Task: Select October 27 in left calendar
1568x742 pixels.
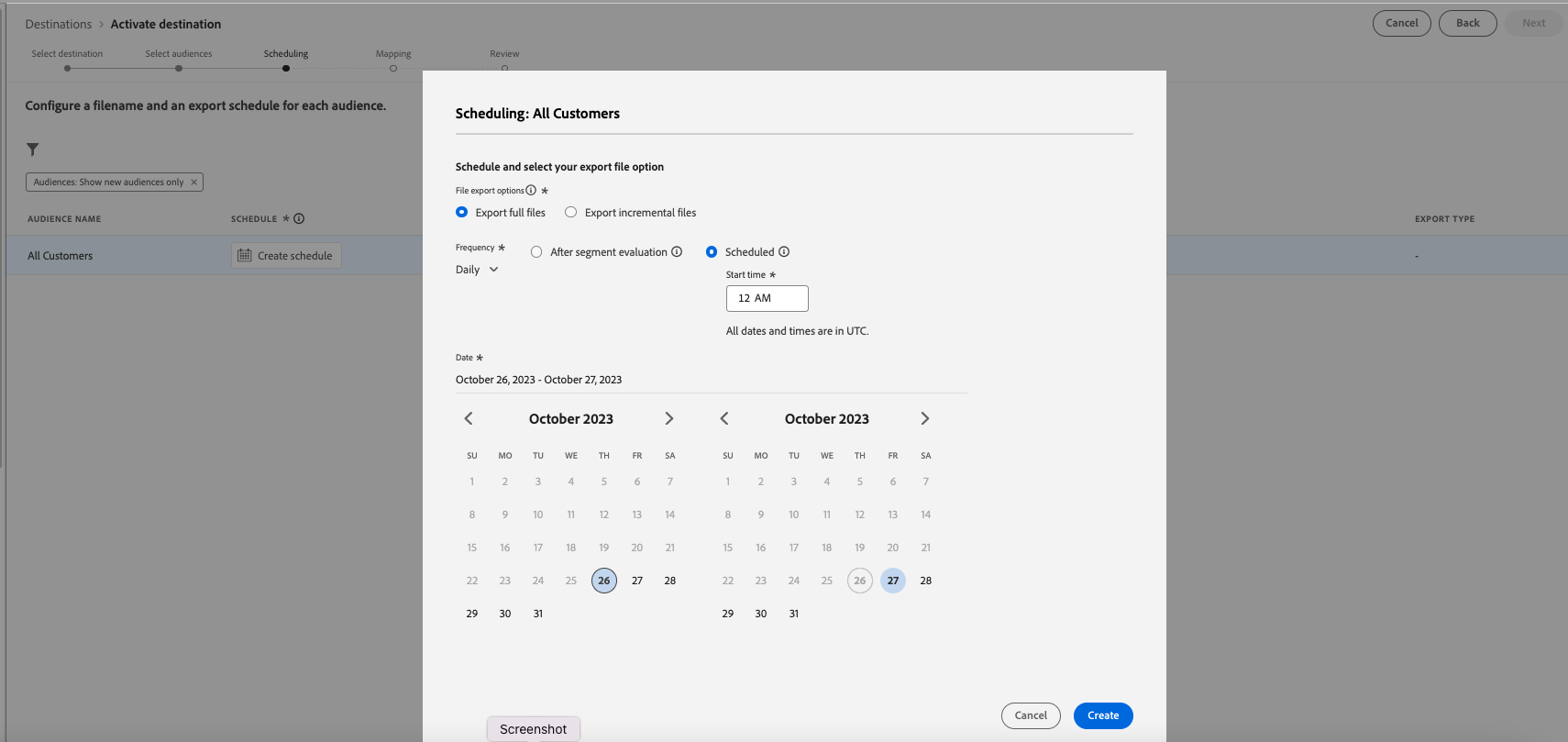Action: click(x=637, y=581)
